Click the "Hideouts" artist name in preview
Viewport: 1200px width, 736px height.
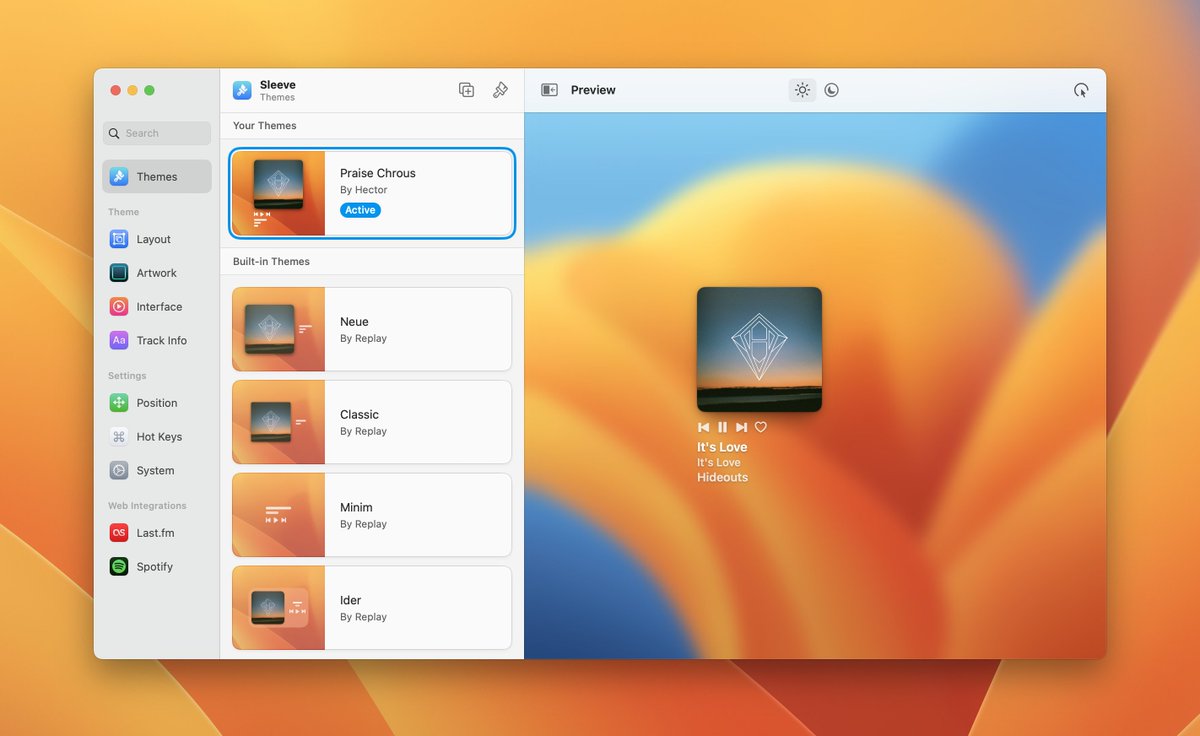point(722,477)
